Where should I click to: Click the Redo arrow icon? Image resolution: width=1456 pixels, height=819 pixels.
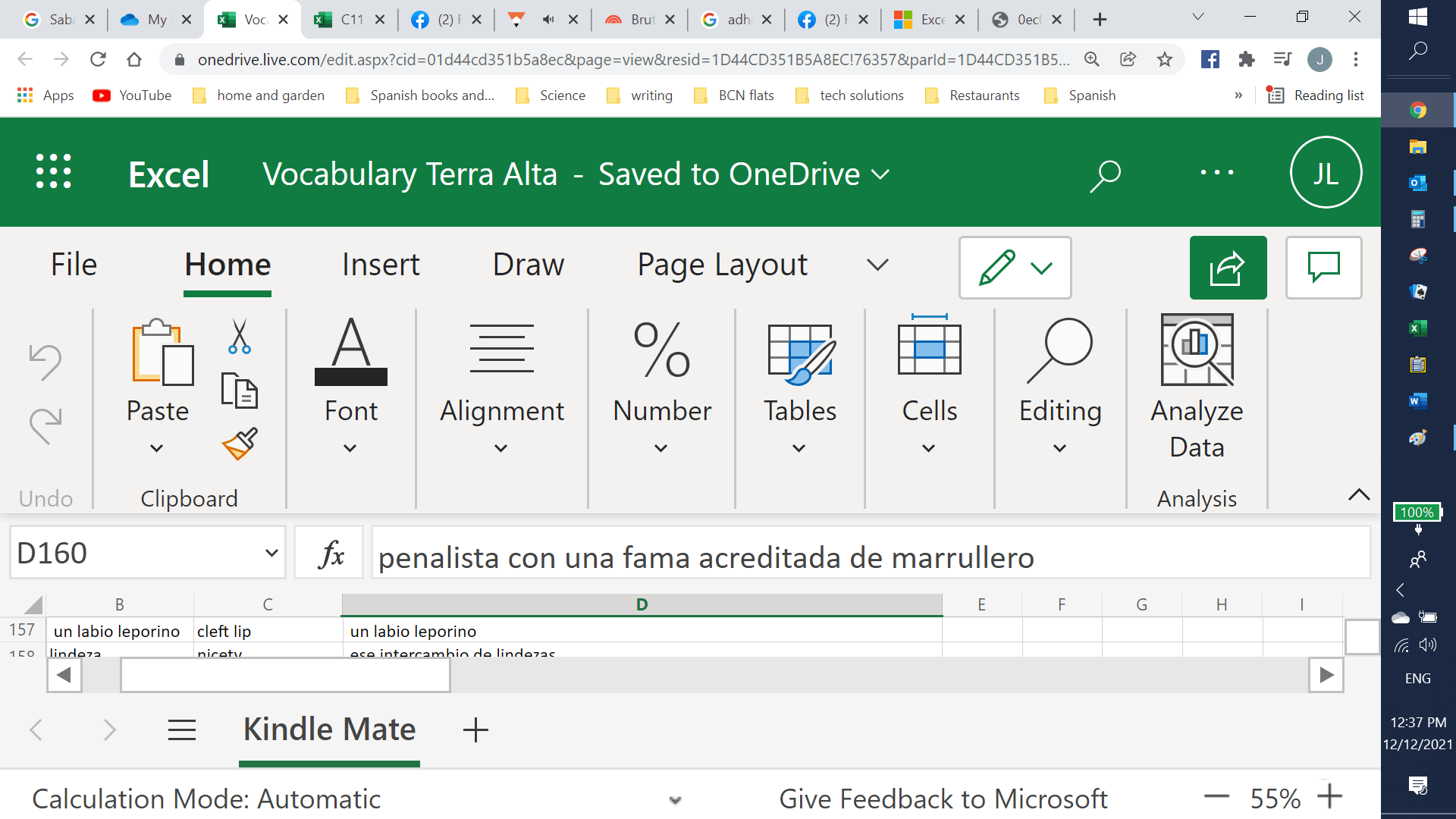[45, 425]
